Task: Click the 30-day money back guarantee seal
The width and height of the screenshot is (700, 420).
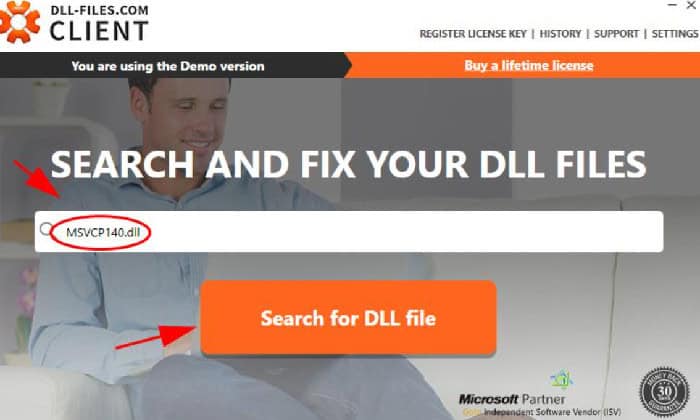Action: pyautogui.click(x=664, y=392)
